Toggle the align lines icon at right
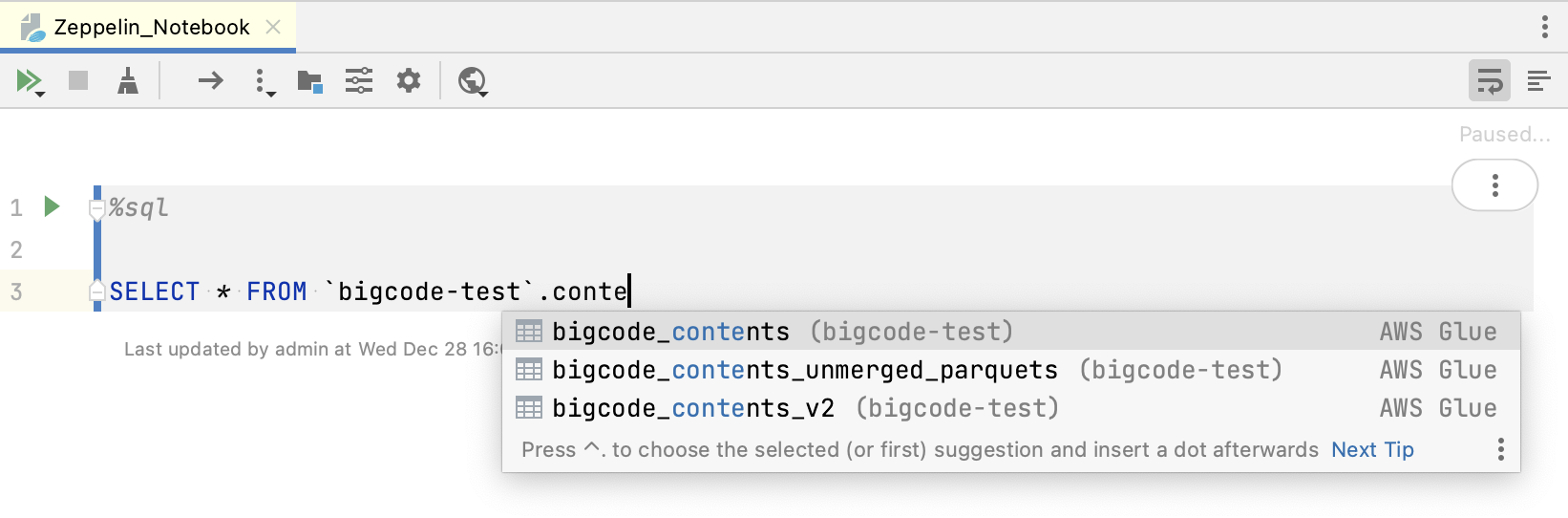This screenshot has width=1568, height=518. [1538, 81]
